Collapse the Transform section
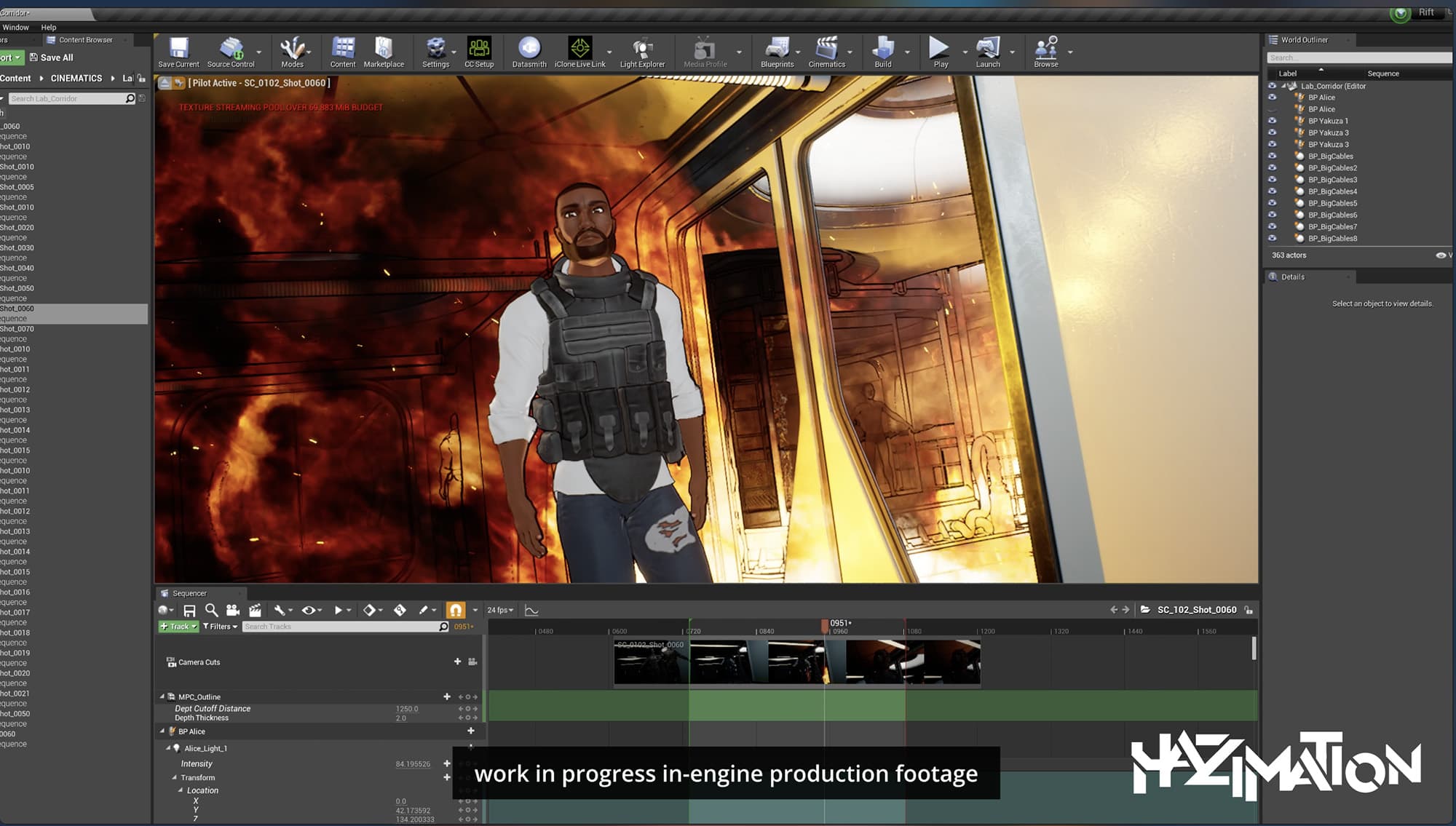Viewport: 1456px width, 826px height. click(x=174, y=777)
